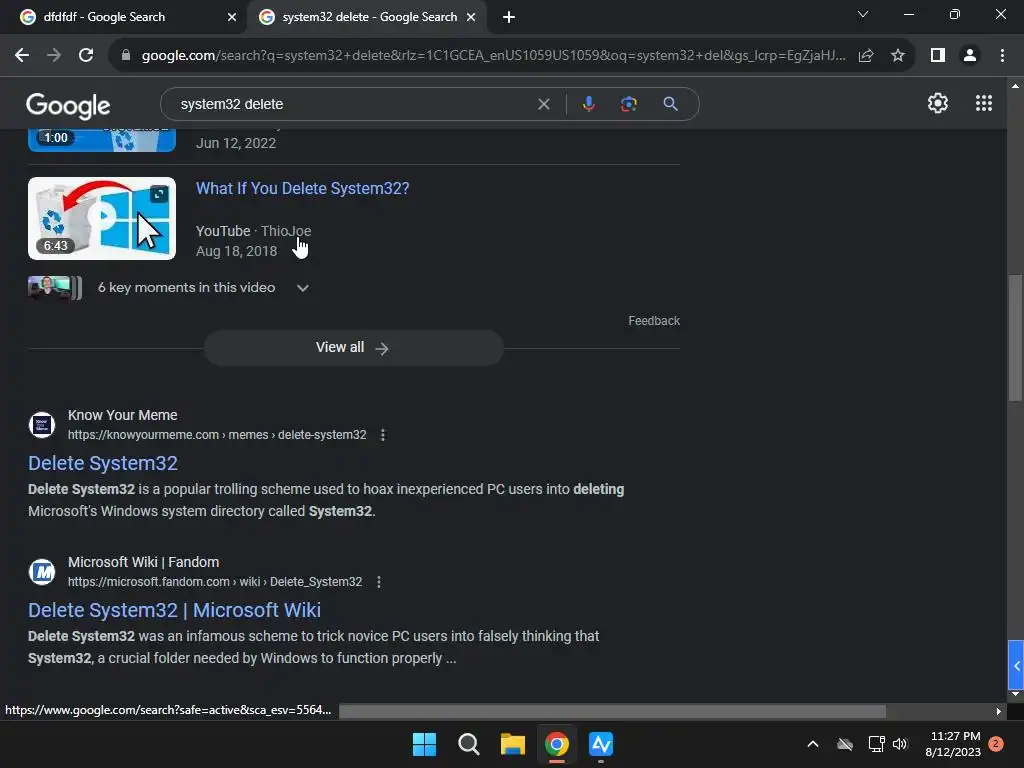Click Know Your Meme site favicon
Image resolution: width=1024 pixels, height=768 pixels.
click(x=42, y=425)
